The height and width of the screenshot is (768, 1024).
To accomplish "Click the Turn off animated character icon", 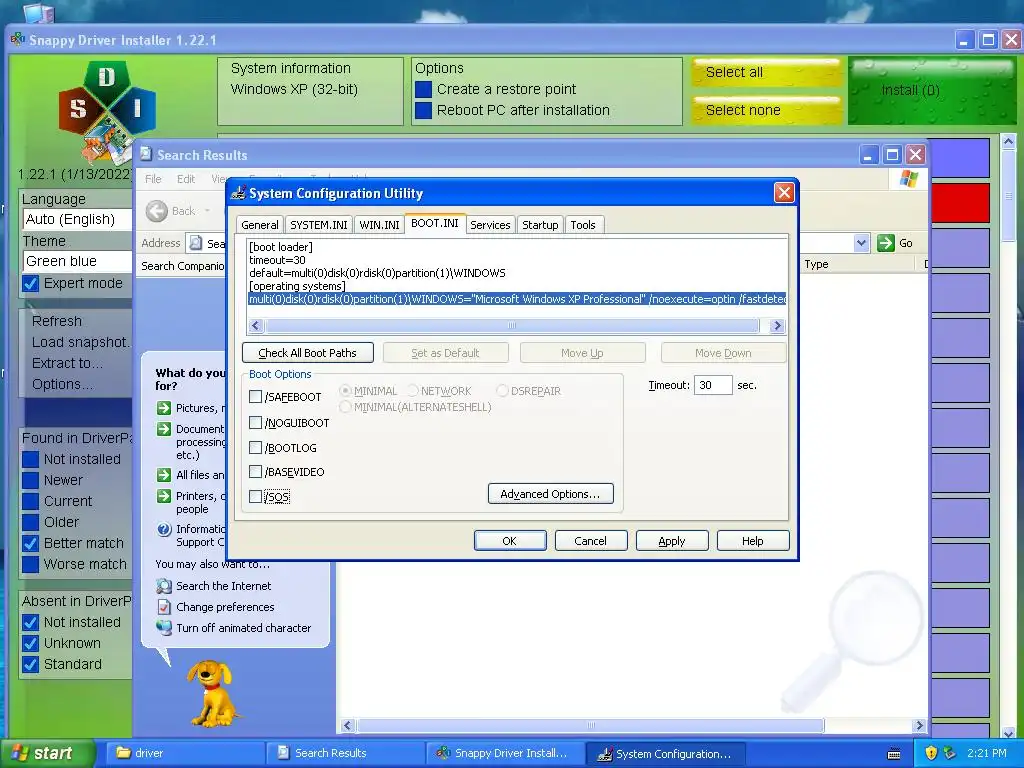I will (164, 628).
